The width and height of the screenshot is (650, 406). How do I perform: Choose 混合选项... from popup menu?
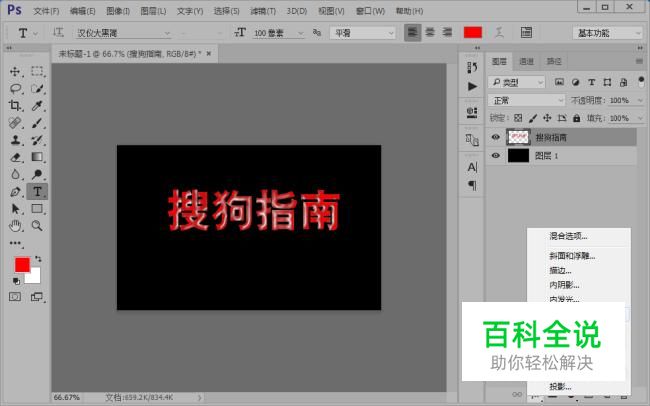[x=568, y=236]
